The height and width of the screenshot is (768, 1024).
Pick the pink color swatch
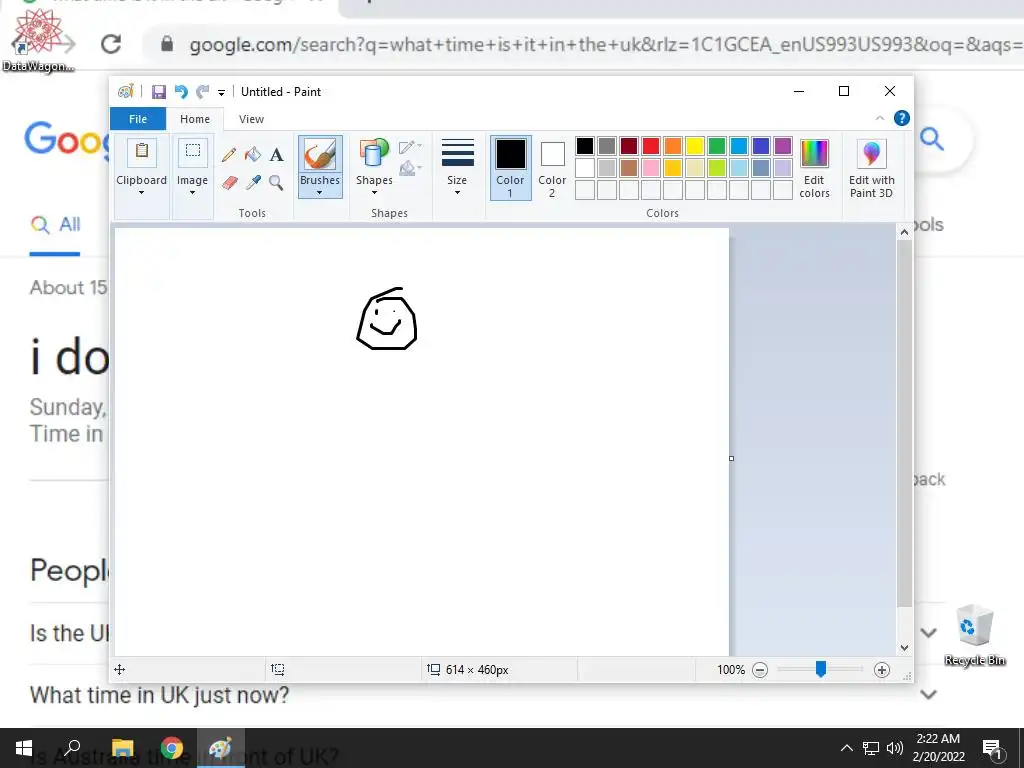[650, 168]
